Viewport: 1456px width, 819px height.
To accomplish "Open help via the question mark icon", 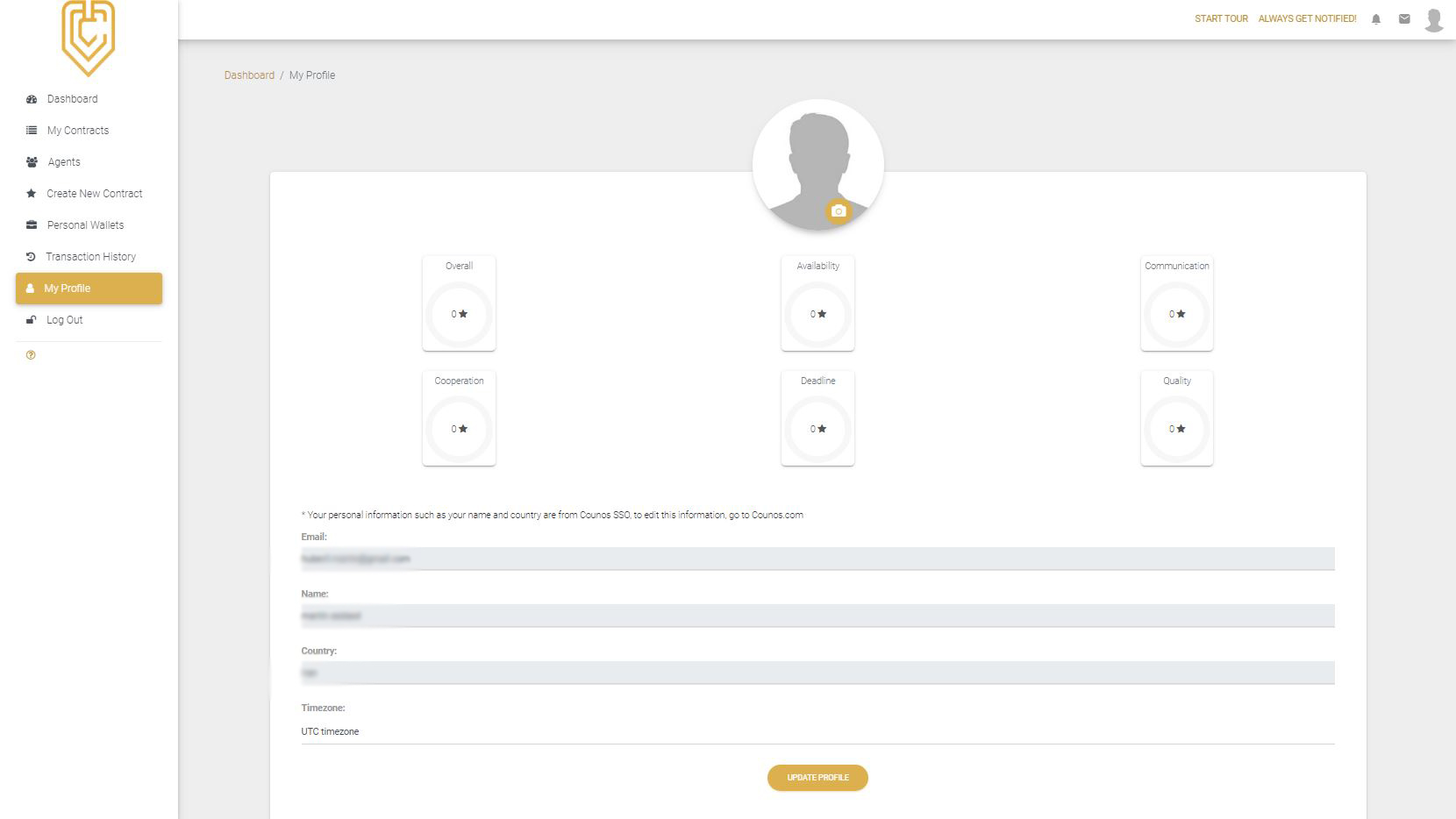I will click(31, 355).
